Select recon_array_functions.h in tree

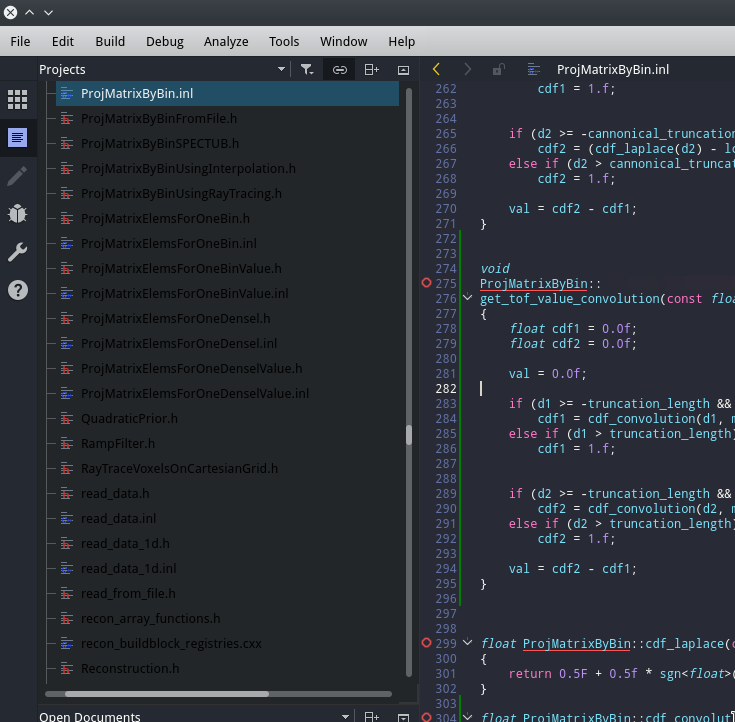(x=150, y=618)
